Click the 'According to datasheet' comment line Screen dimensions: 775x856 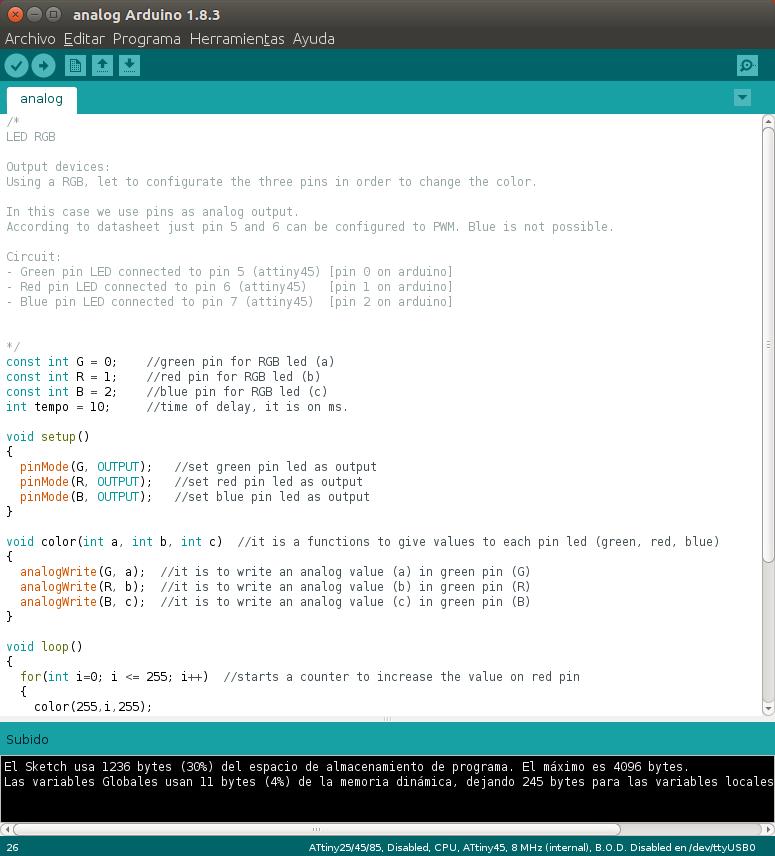coord(310,227)
